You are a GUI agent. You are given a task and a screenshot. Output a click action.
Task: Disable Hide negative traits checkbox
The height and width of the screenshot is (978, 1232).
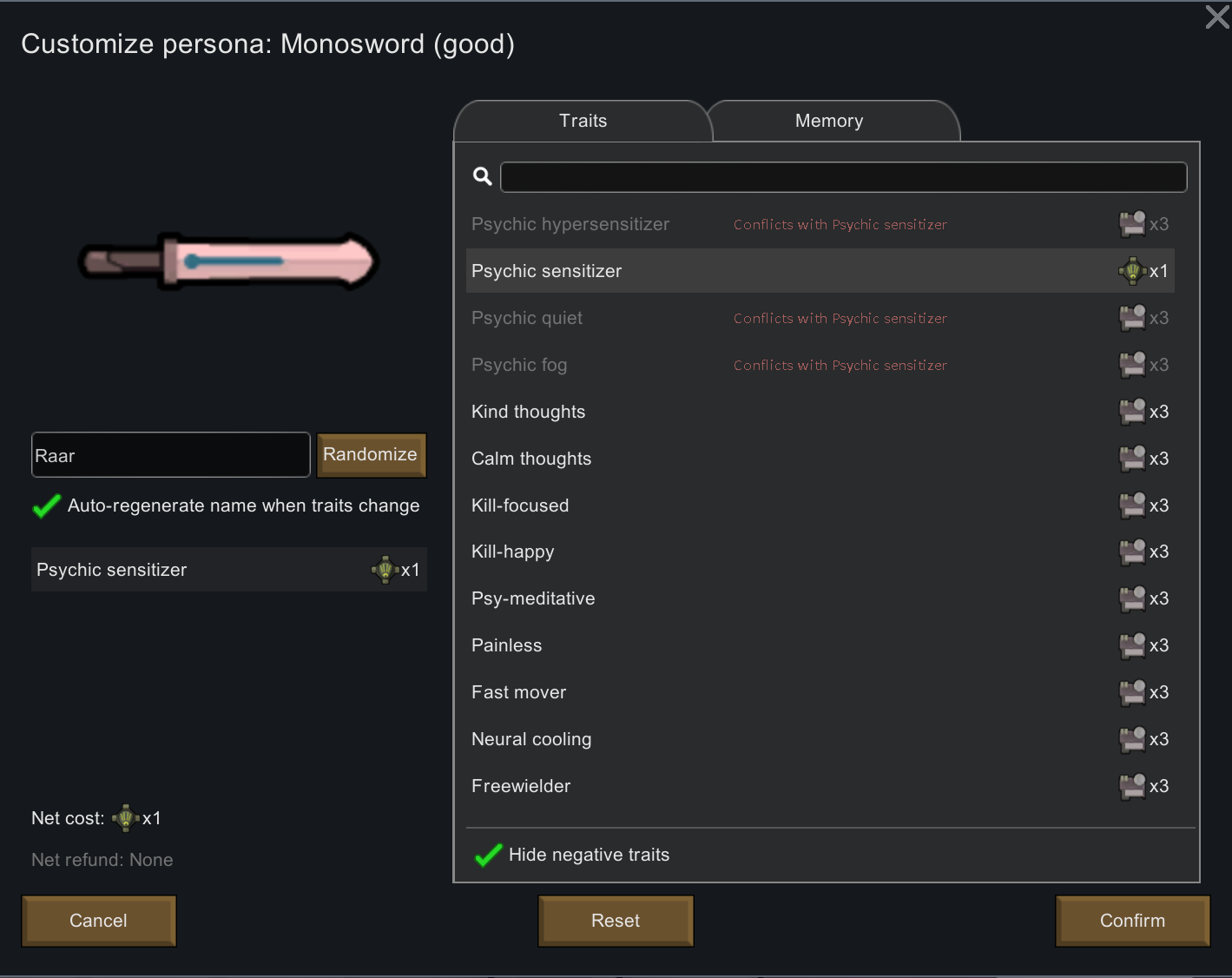(x=488, y=855)
